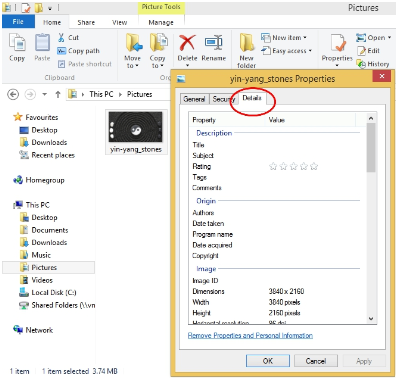Open the Easy access dropdown

[286, 51]
